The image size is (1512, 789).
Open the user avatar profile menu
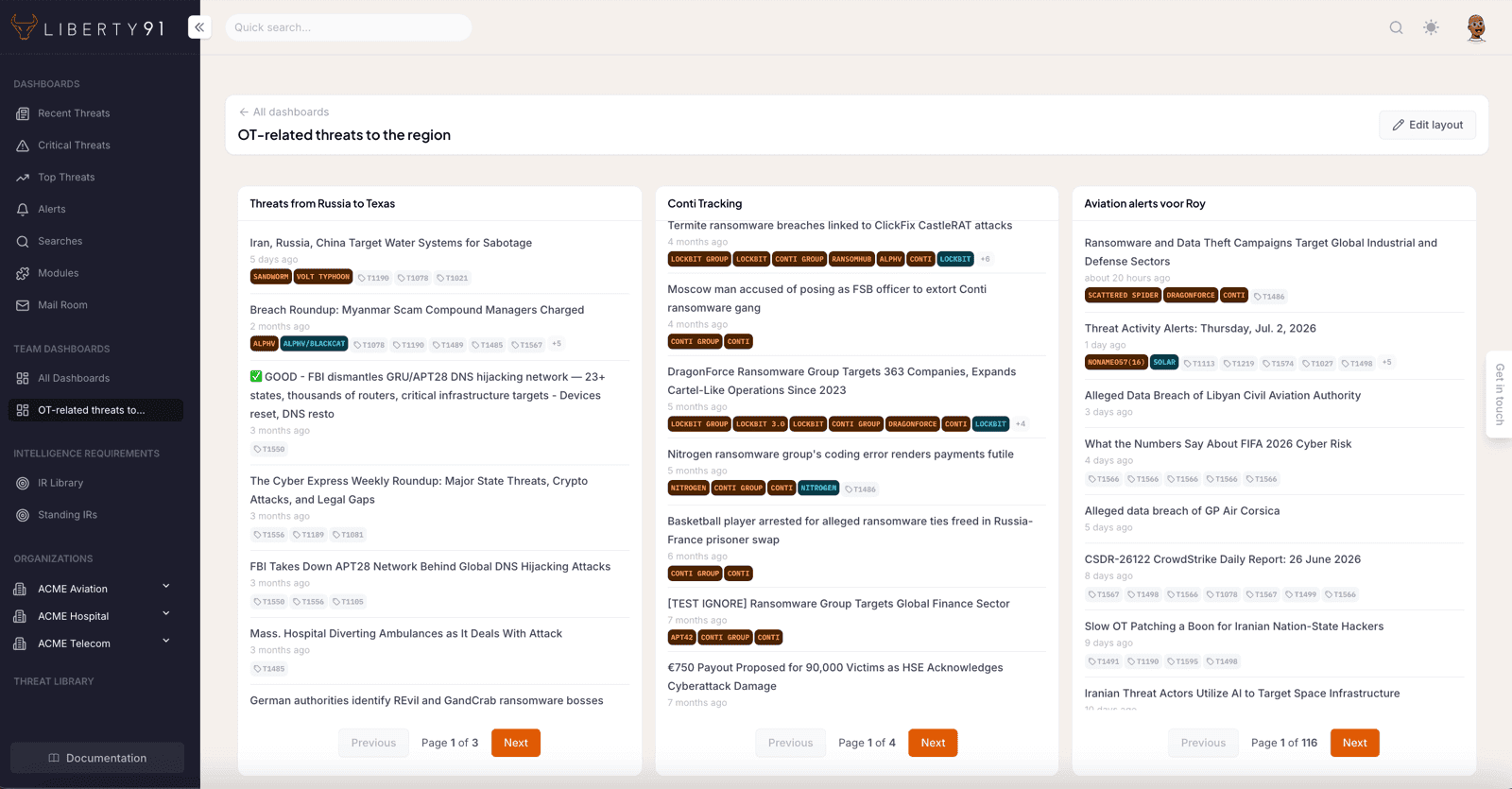point(1476,27)
